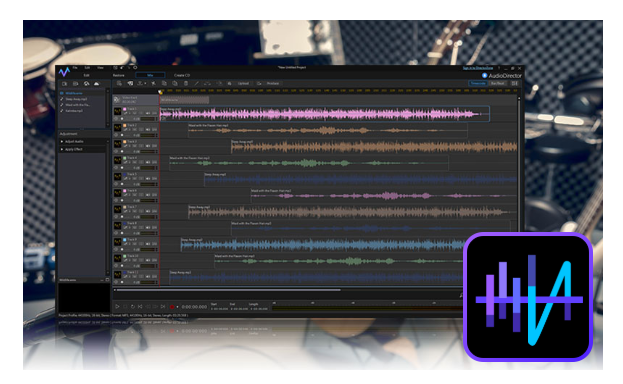The height and width of the screenshot is (384, 623).
Task: Click the cut tool icon in the toolbar
Action: [x=153, y=83]
